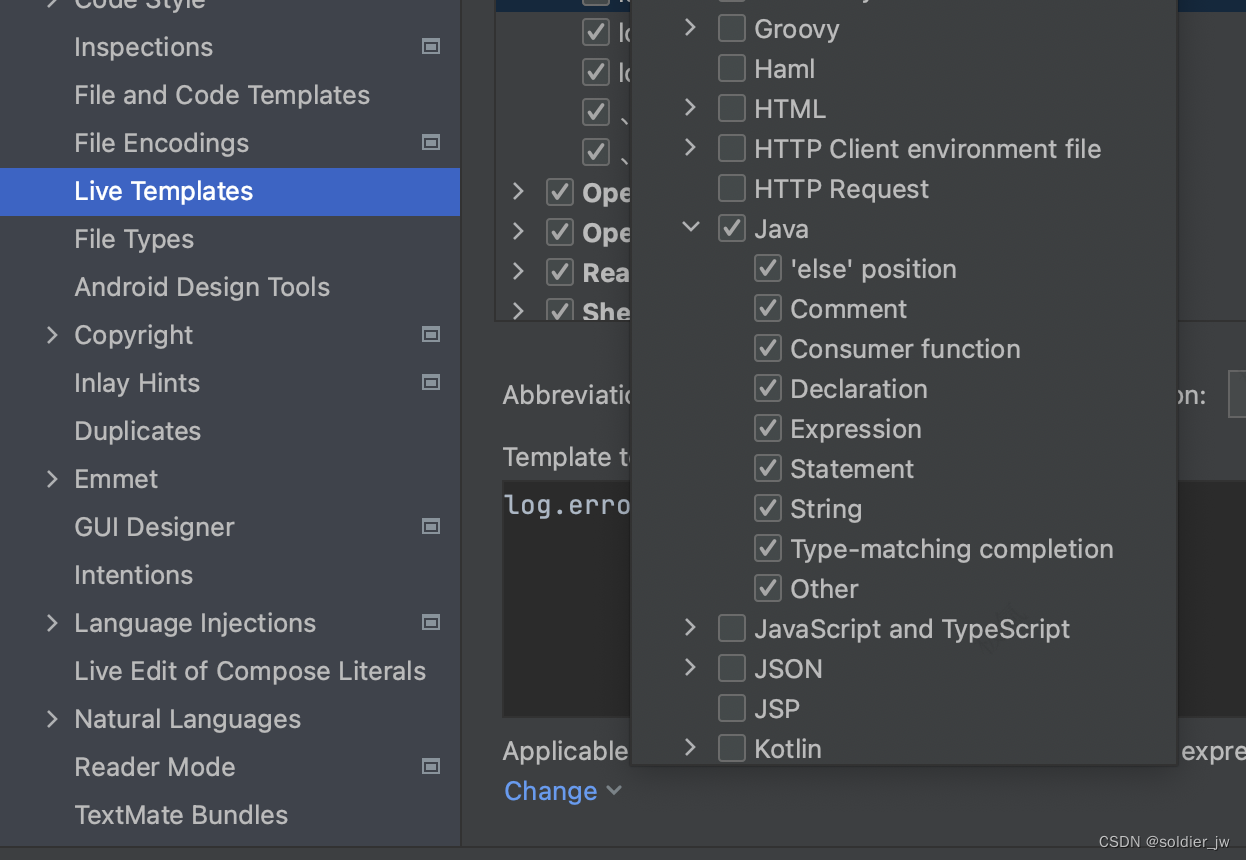Select Live Templates in settings sidebar
1246x860 pixels.
pyautogui.click(x=164, y=191)
